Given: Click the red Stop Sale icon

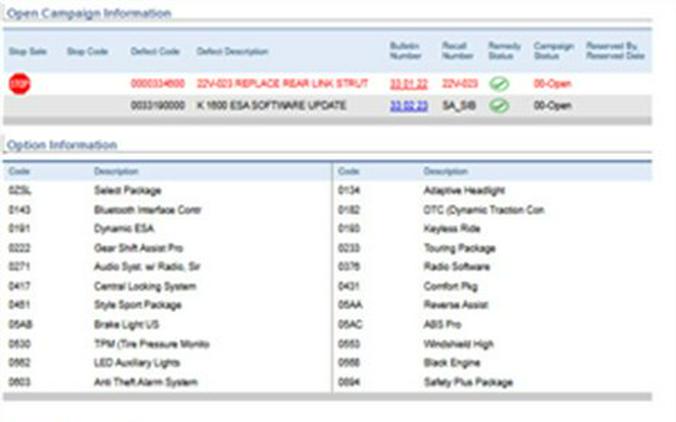Looking at the screenshot, I should [x=19, y=84].
